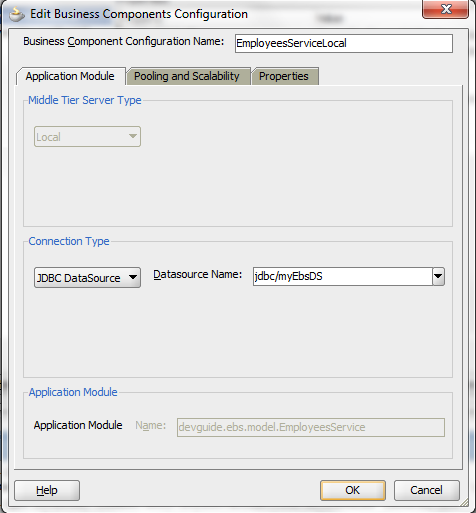The height and width of the screenshot is (513, 476).
Task: Click the devguide.ebs.model.EmployeesService name field
Action: pos(311,427)
